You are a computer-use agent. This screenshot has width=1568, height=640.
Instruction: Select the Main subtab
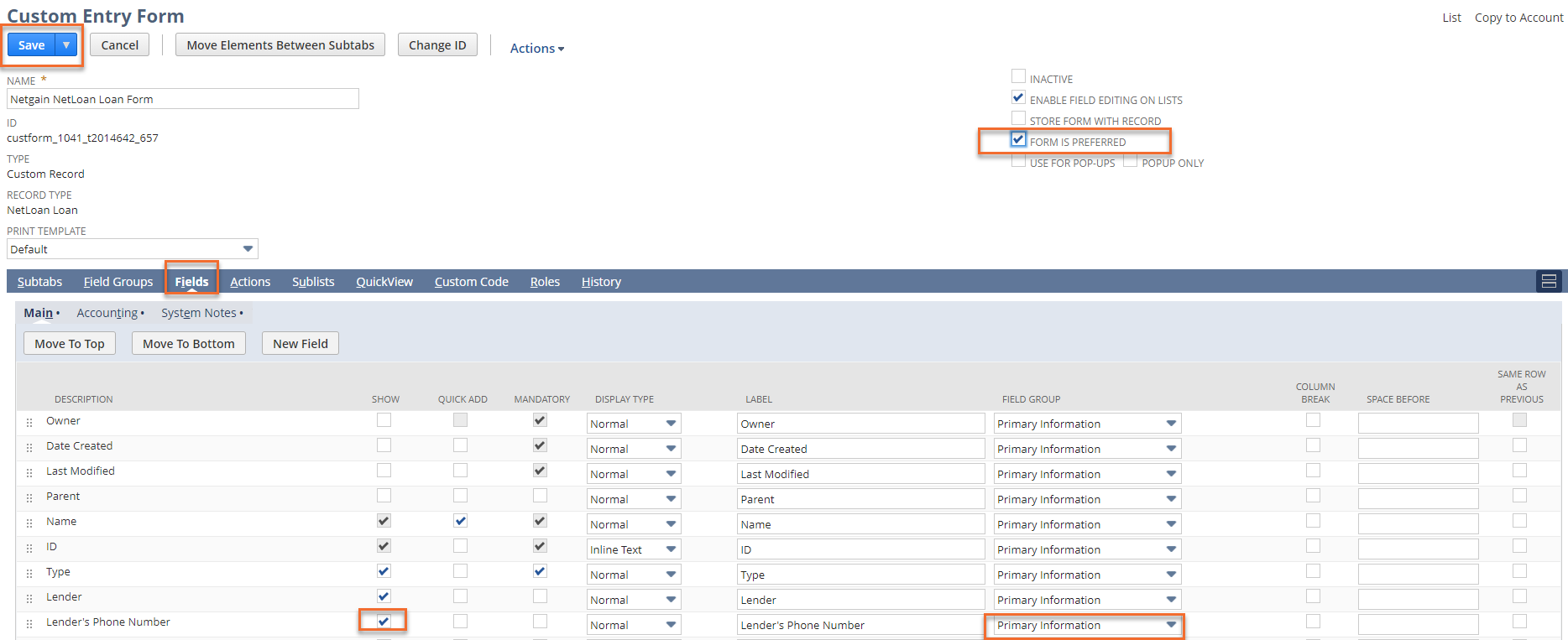(39, 313)
